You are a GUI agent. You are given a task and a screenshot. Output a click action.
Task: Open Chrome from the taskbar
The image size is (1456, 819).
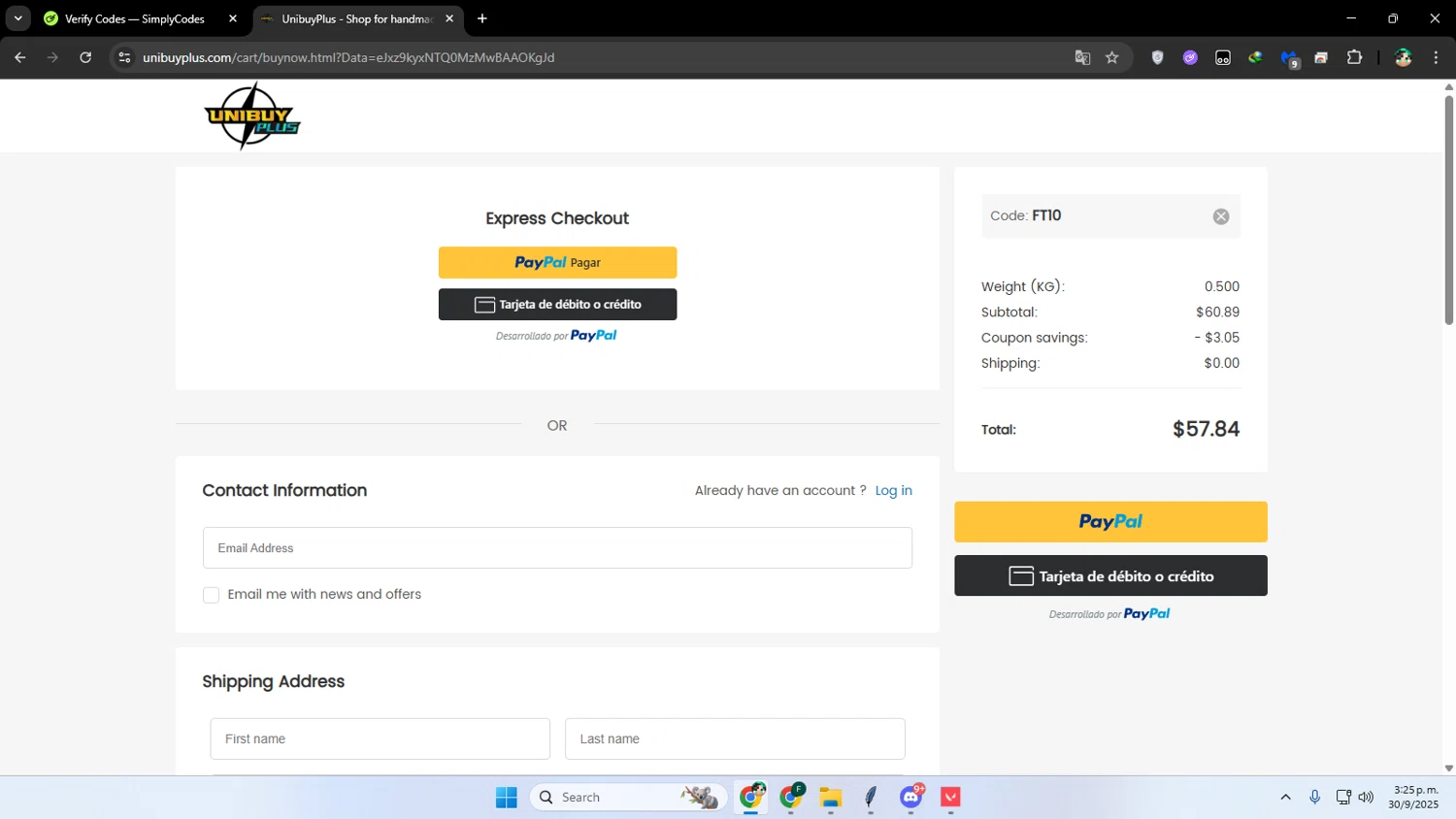(x=751, y=797)
